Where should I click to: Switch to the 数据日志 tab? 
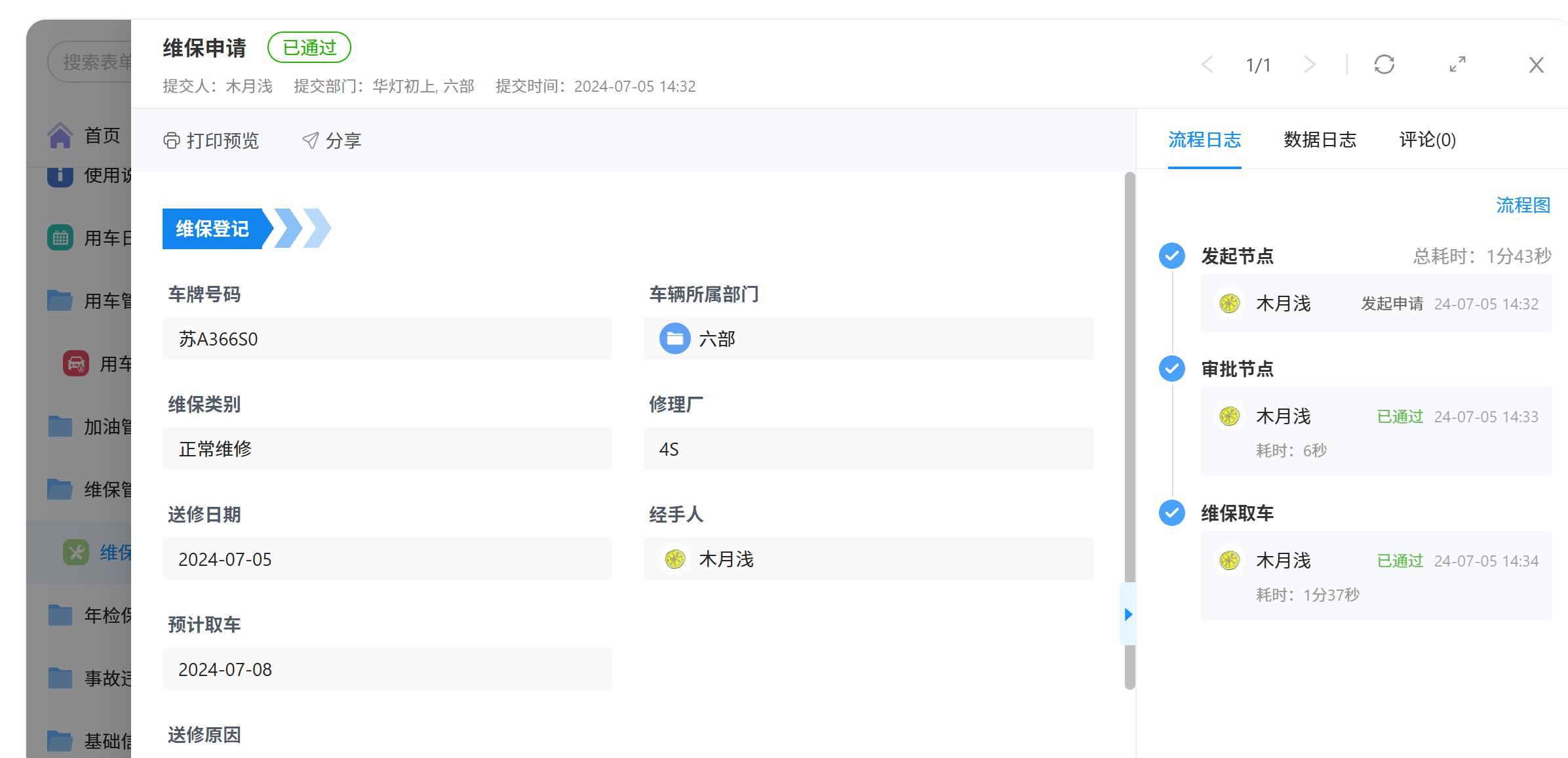[x=1319, y=140]
